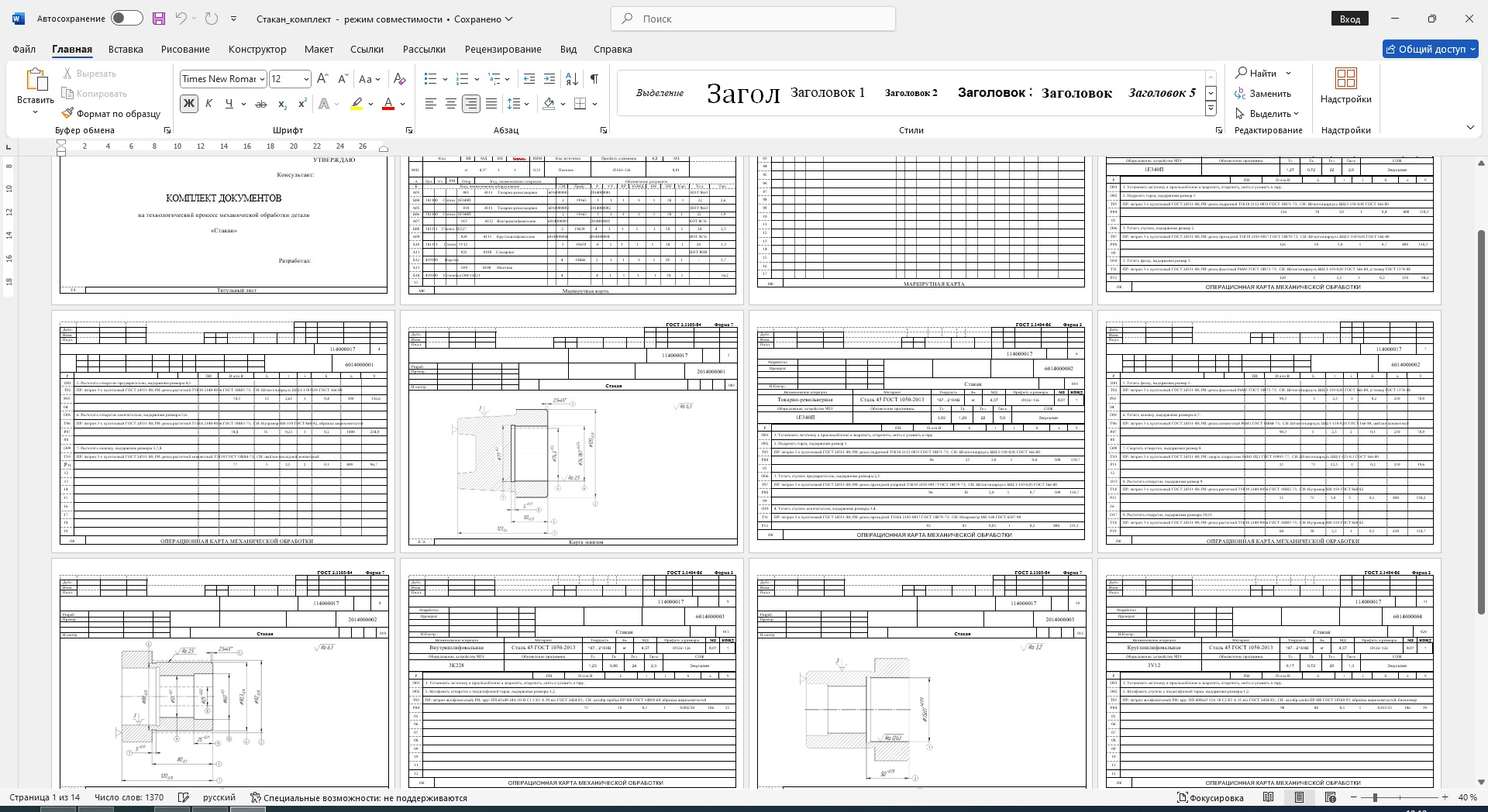
Task: Collapse the ribbon with the chevron arrow
Action: pos(1470,128)
